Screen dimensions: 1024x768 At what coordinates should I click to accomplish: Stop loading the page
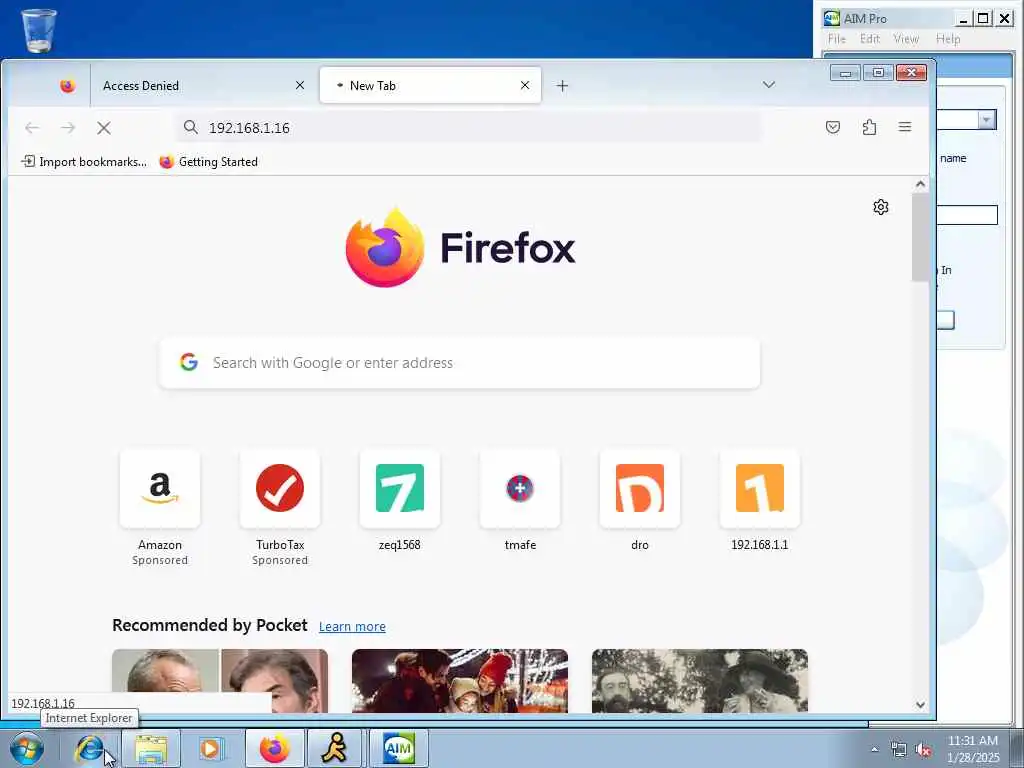104,128
